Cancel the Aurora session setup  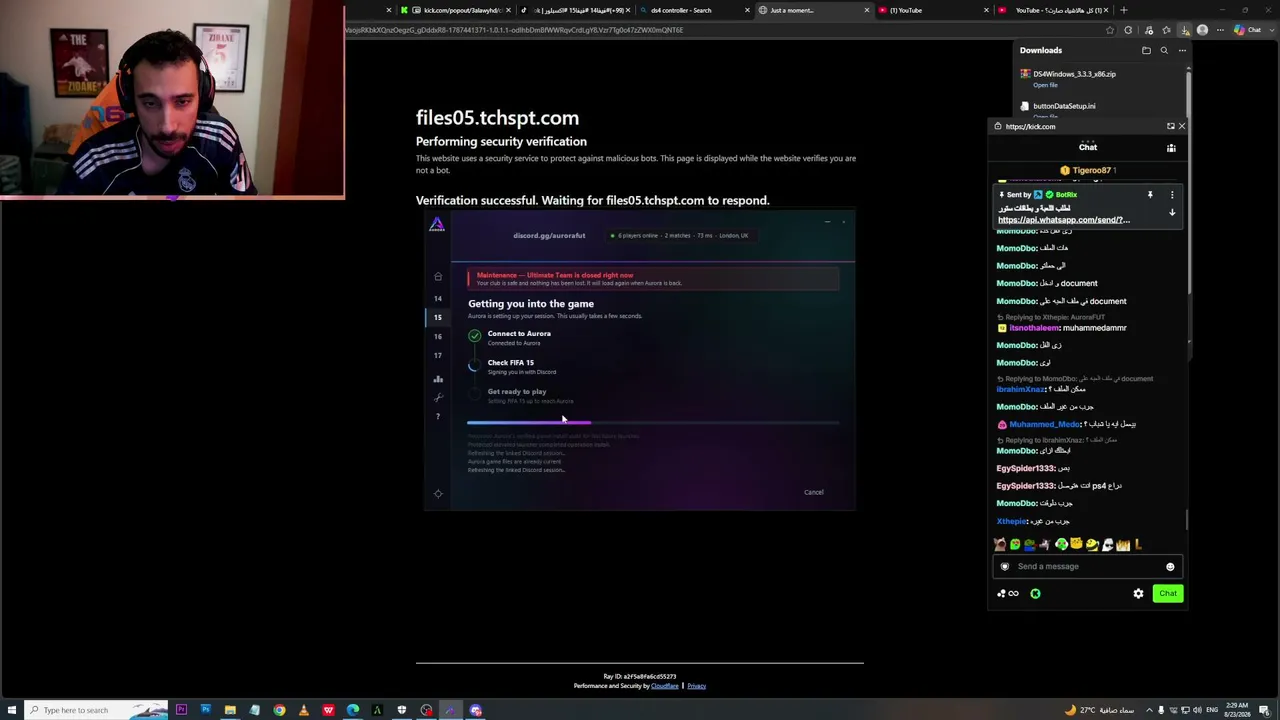point(814,492)
